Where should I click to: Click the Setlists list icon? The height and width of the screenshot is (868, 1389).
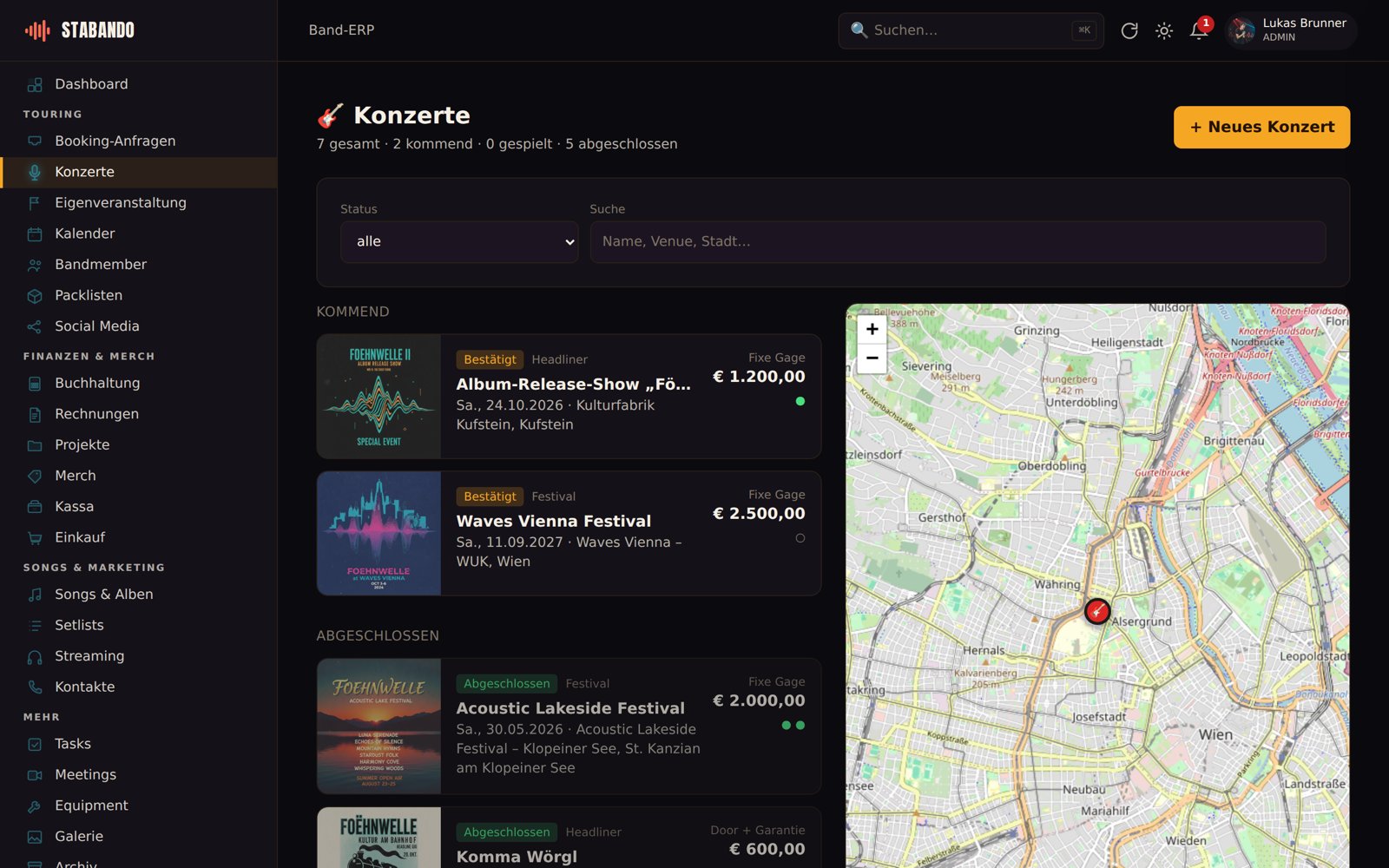pyautogui.click(x=35, y=625)
